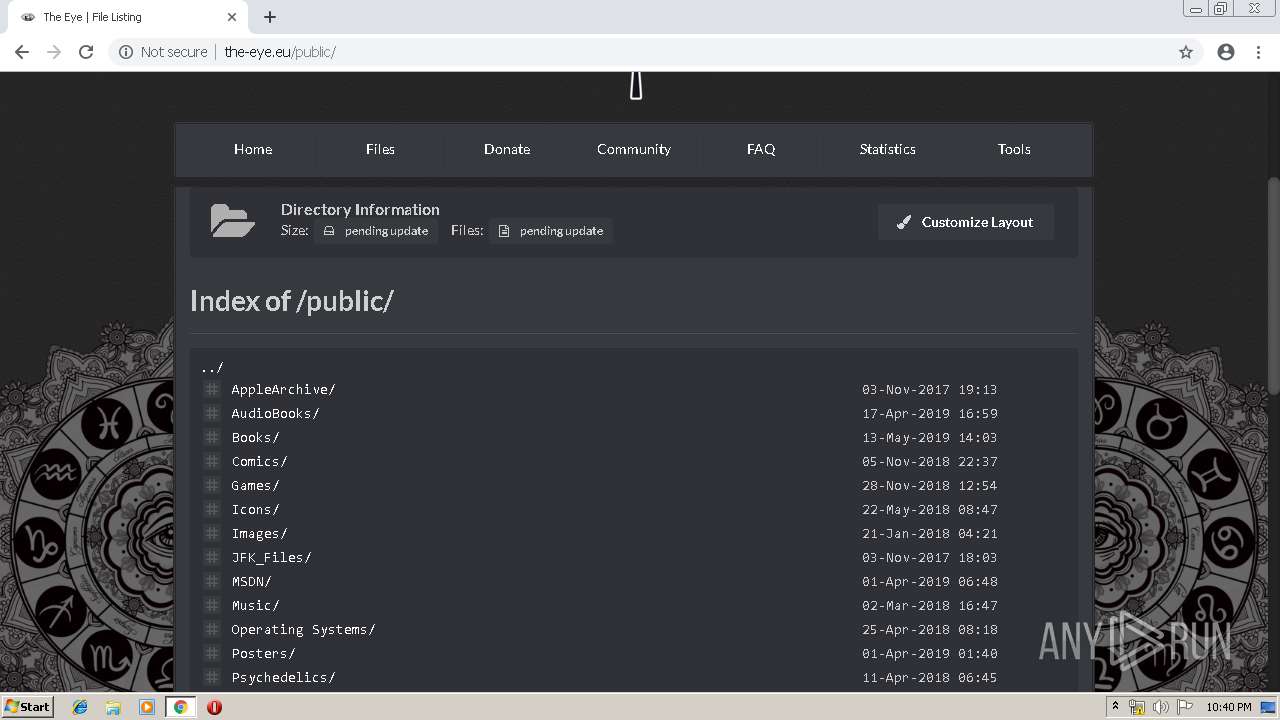The image size is (1280, 720).
Task: Click the grid icon beside Operating Systems/
Action: pyautogui.click(x=212, y=629)
